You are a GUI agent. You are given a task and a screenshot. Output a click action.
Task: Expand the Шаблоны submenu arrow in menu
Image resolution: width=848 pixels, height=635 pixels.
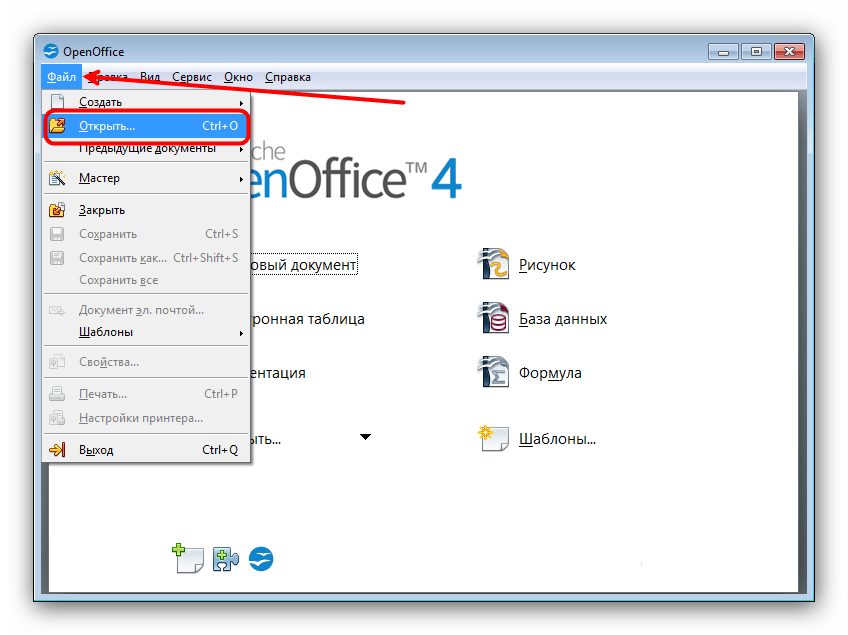241,333
